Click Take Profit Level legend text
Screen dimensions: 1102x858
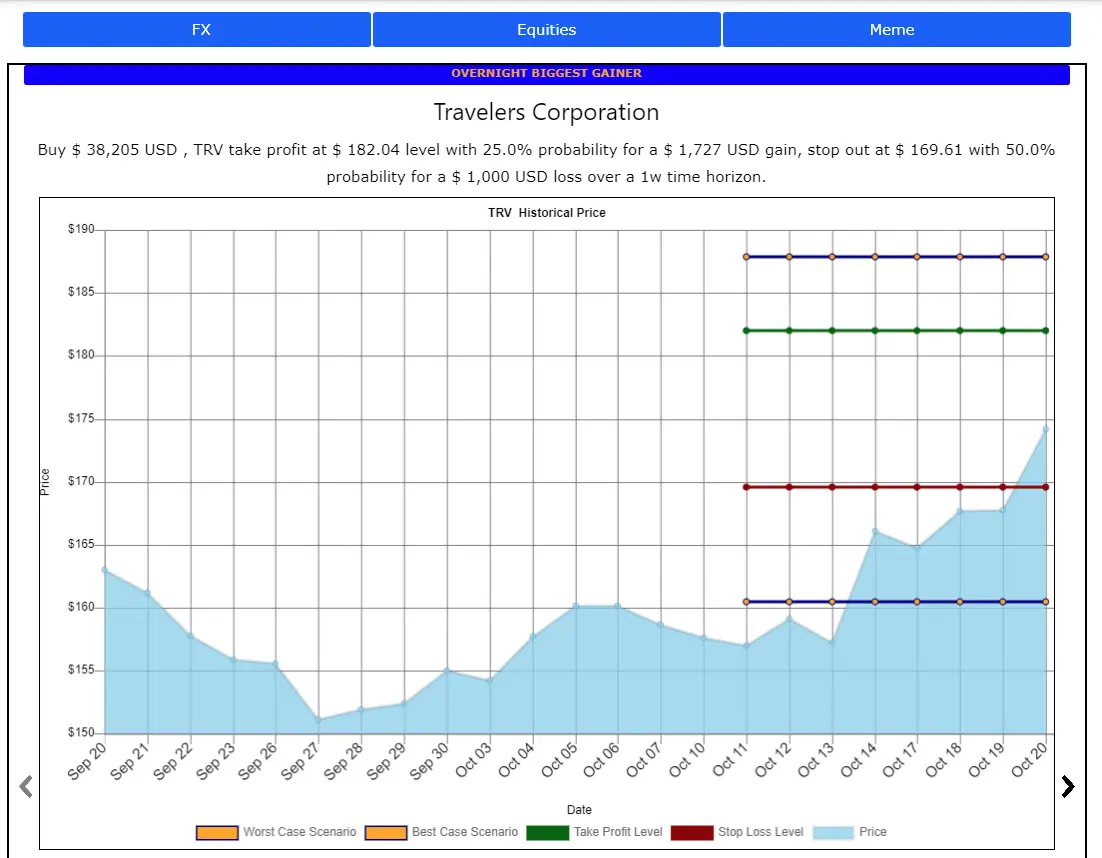coord(618,832)
